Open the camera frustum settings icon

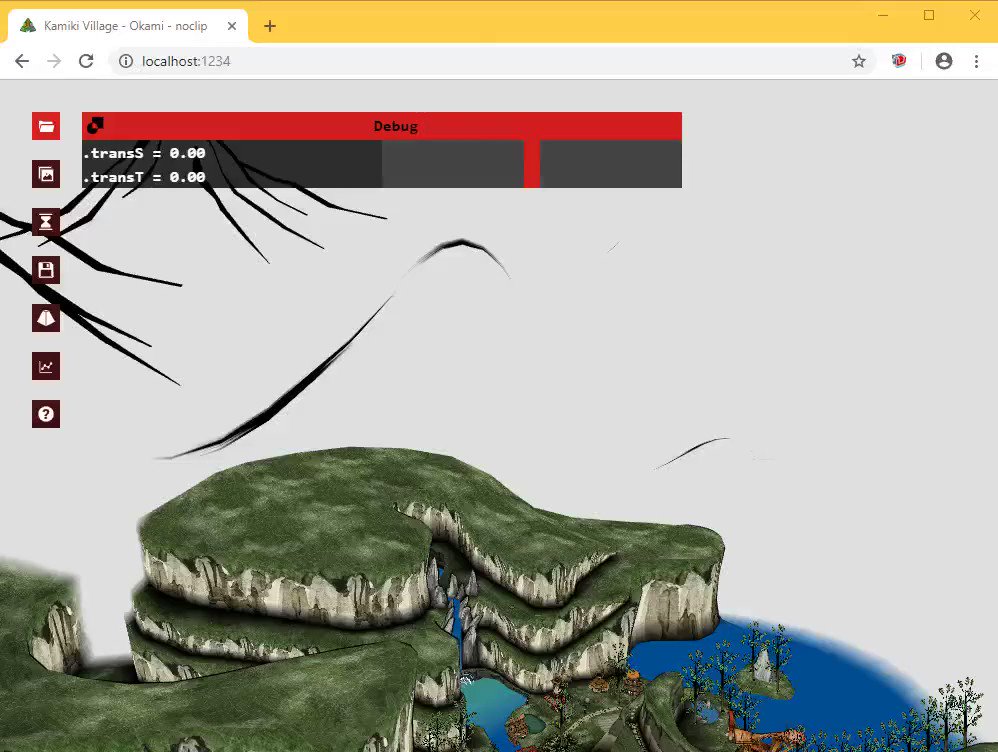46,318
